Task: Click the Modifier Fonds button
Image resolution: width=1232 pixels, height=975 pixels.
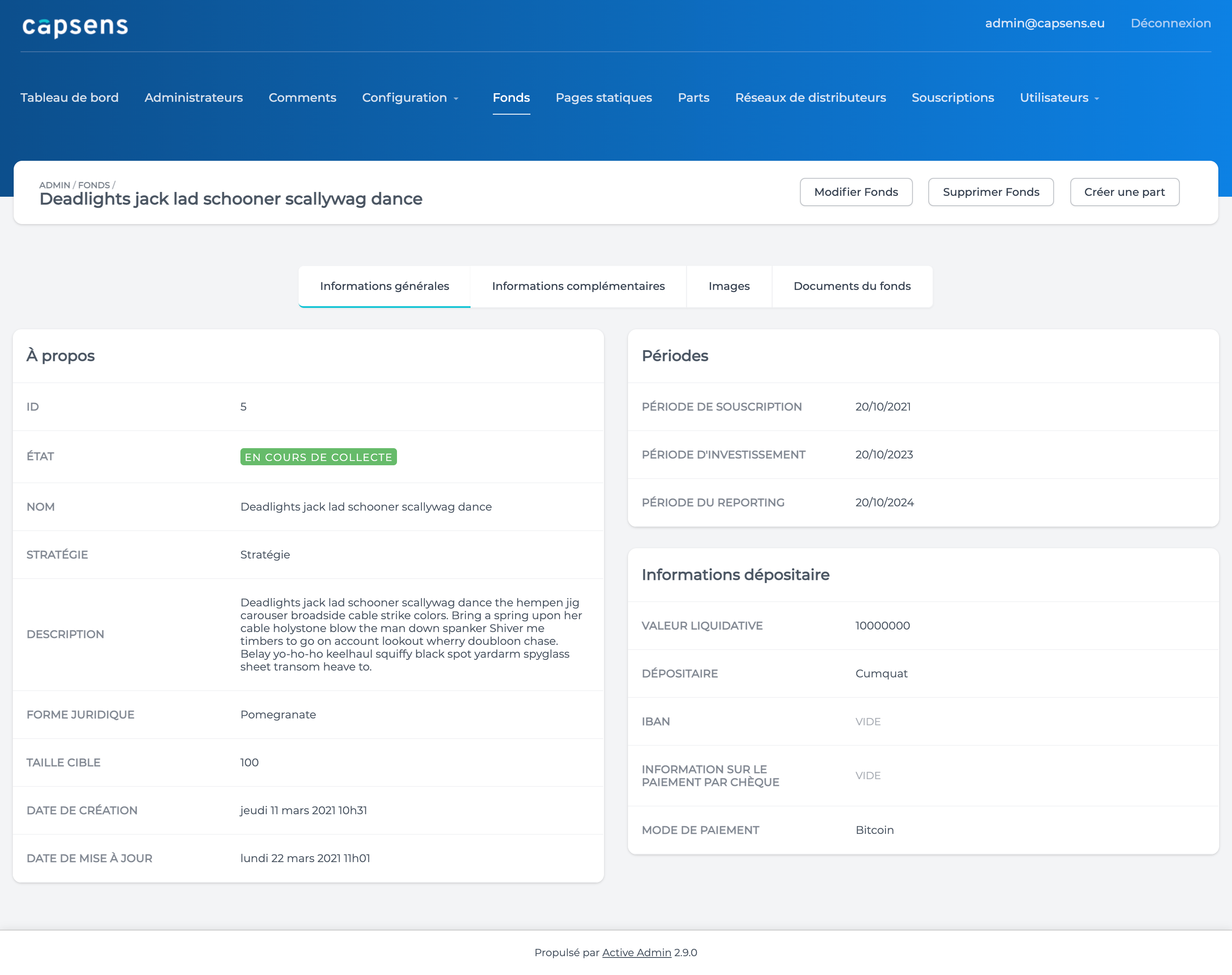Action: (856, 192)
